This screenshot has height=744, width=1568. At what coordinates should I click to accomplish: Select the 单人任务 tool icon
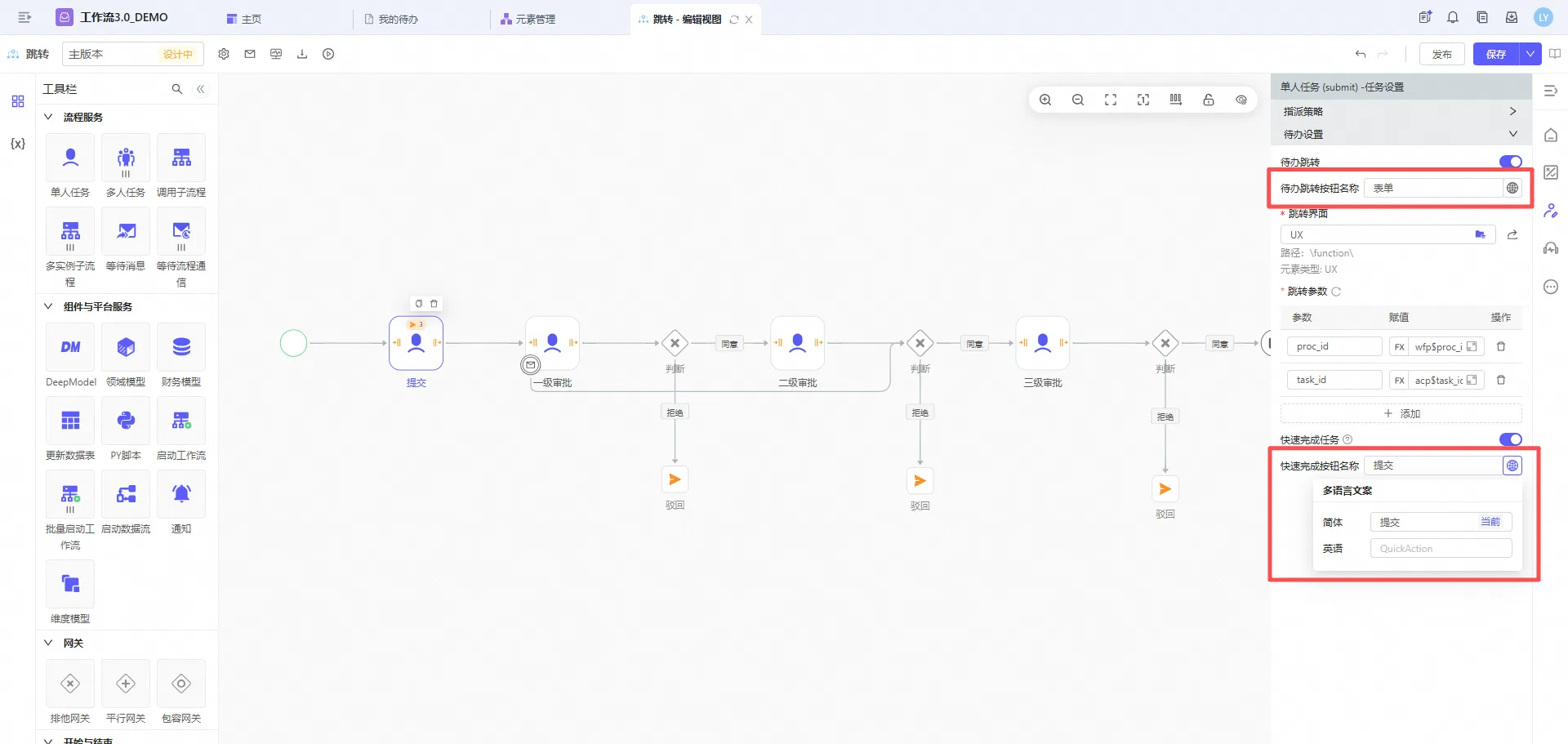70,158
